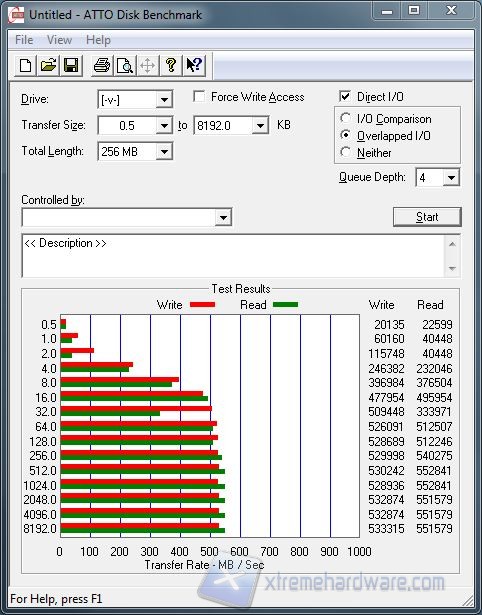Enable the Force Write Access checkbox
This screenshot has height=615, width=482.
click(199, 96)
